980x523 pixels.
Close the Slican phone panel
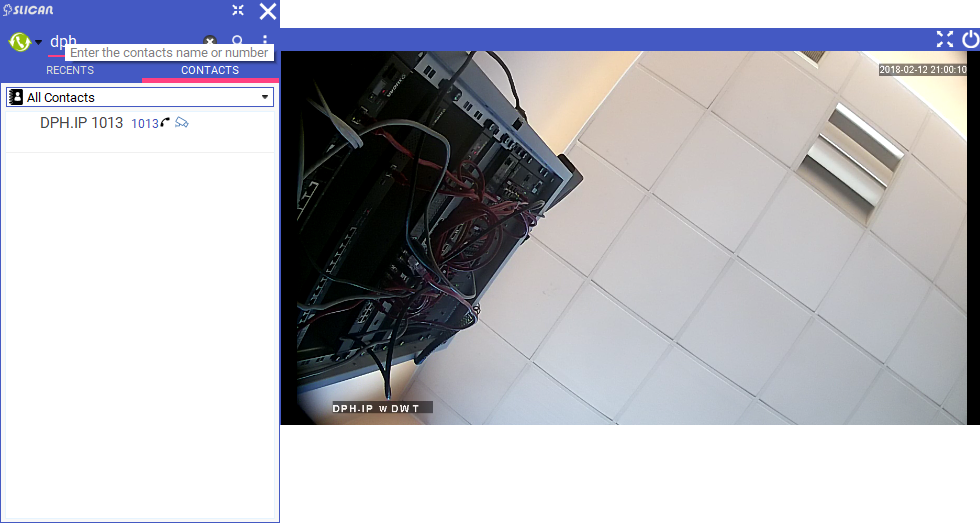click(267, 11)
